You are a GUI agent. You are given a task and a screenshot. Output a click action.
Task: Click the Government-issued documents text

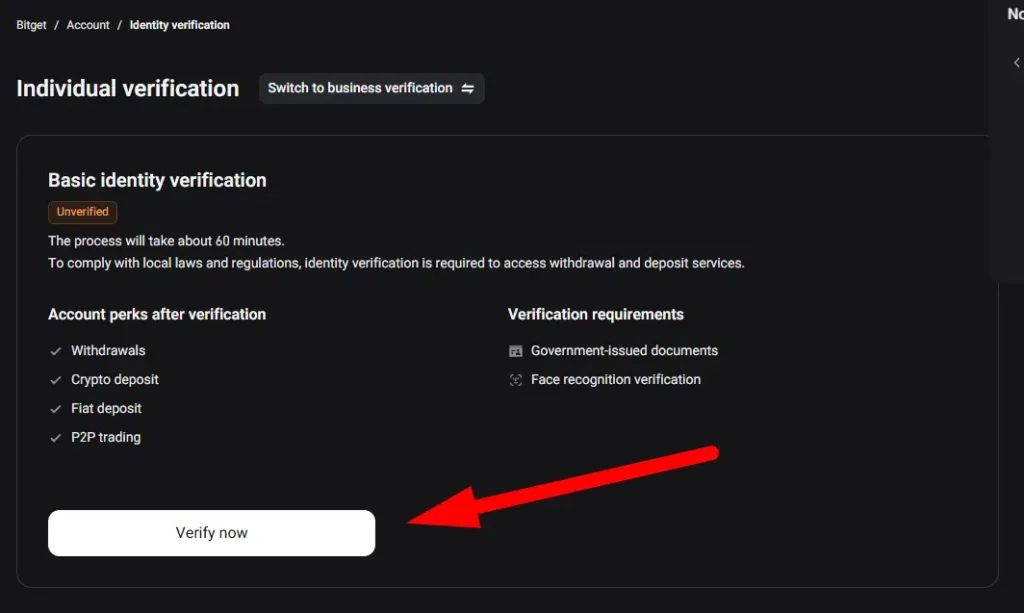tap(625, 351)
